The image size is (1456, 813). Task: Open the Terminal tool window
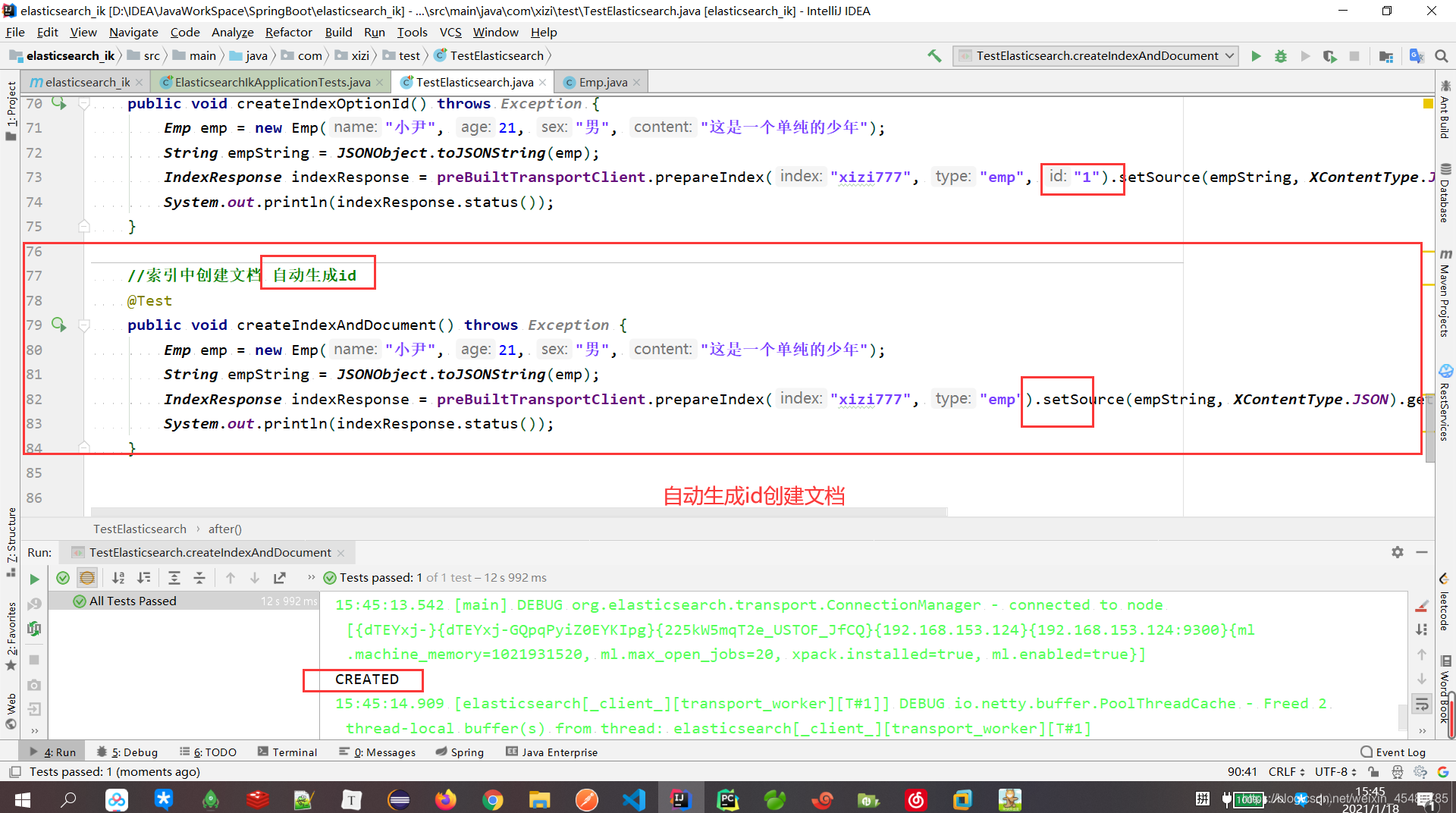287,752
